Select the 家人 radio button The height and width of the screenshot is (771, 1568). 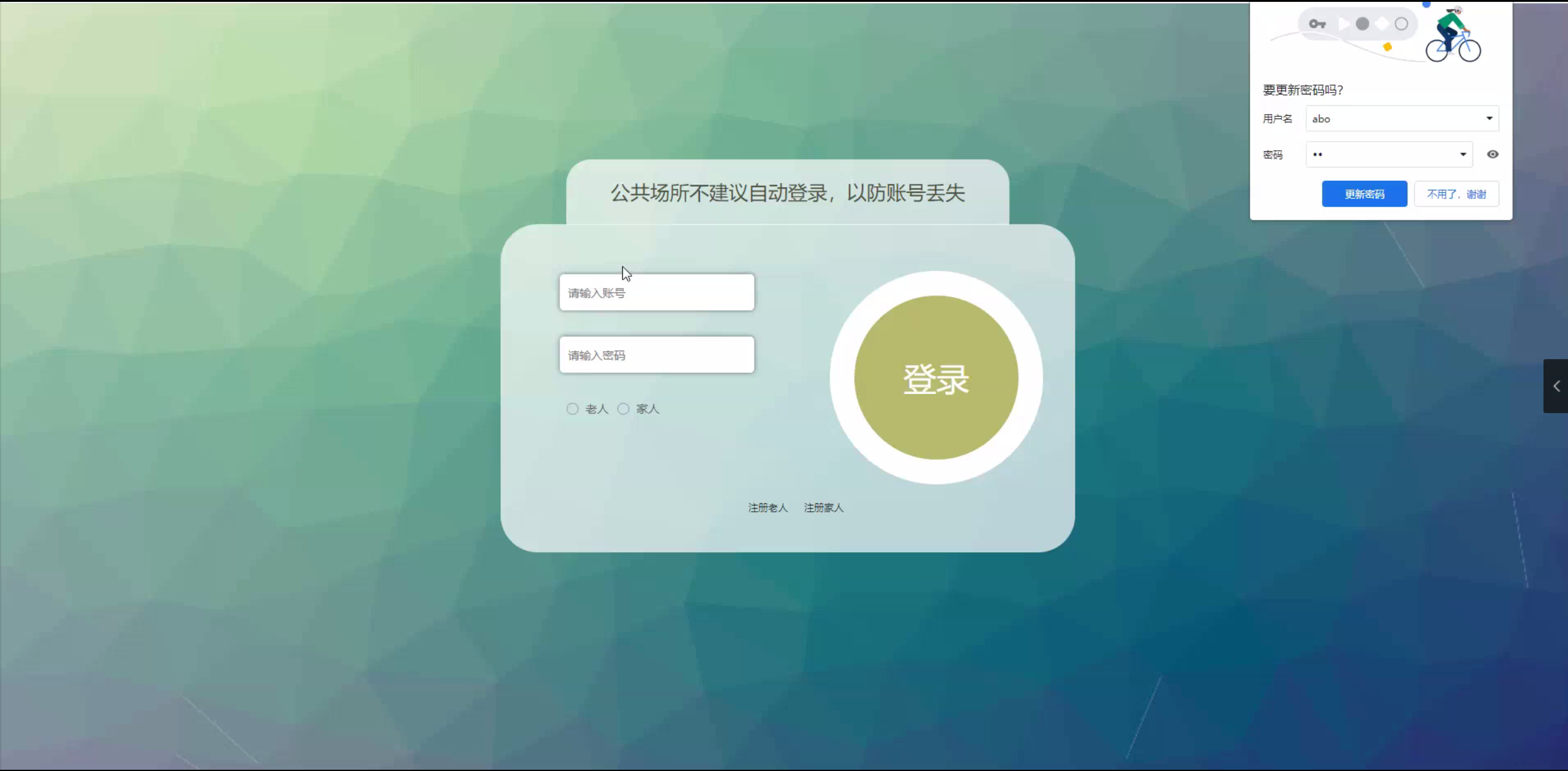(623, 409)
